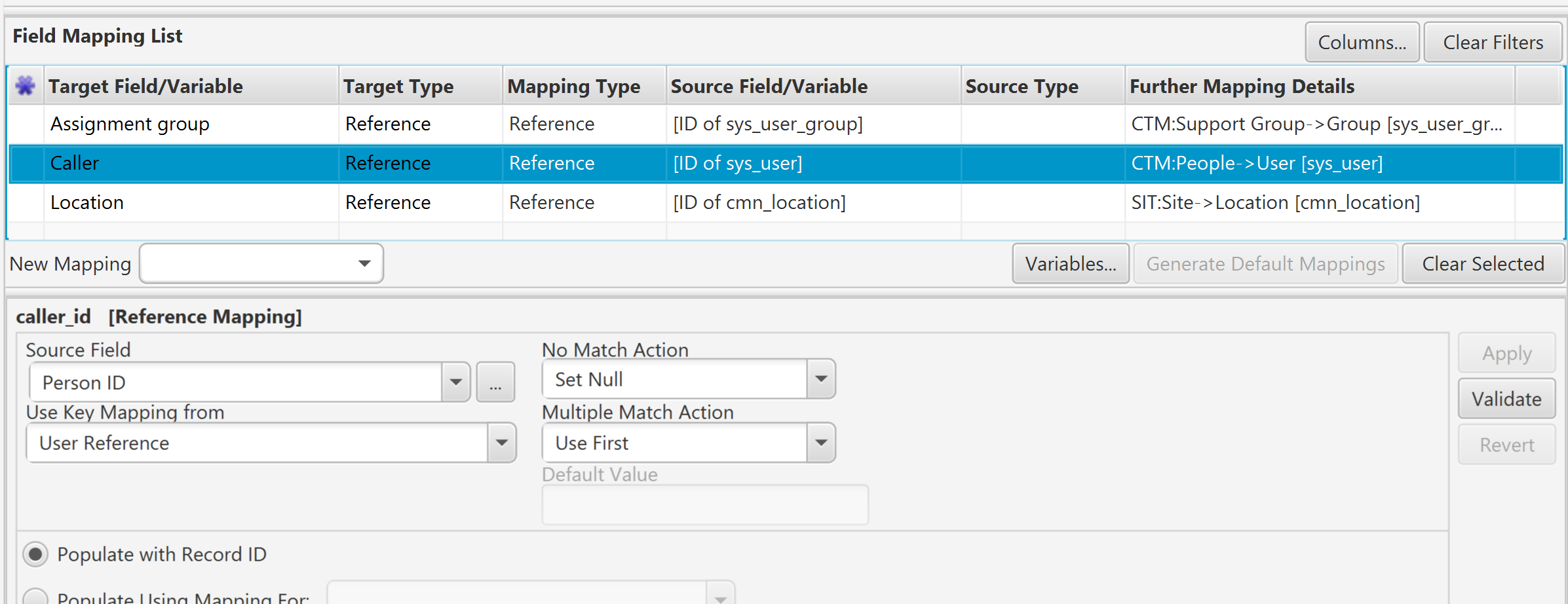Image resolution: width=1568 pixels, height=604 pixels.
Task: Click the User Reference key mapping field
Action: tap(258, 442)
